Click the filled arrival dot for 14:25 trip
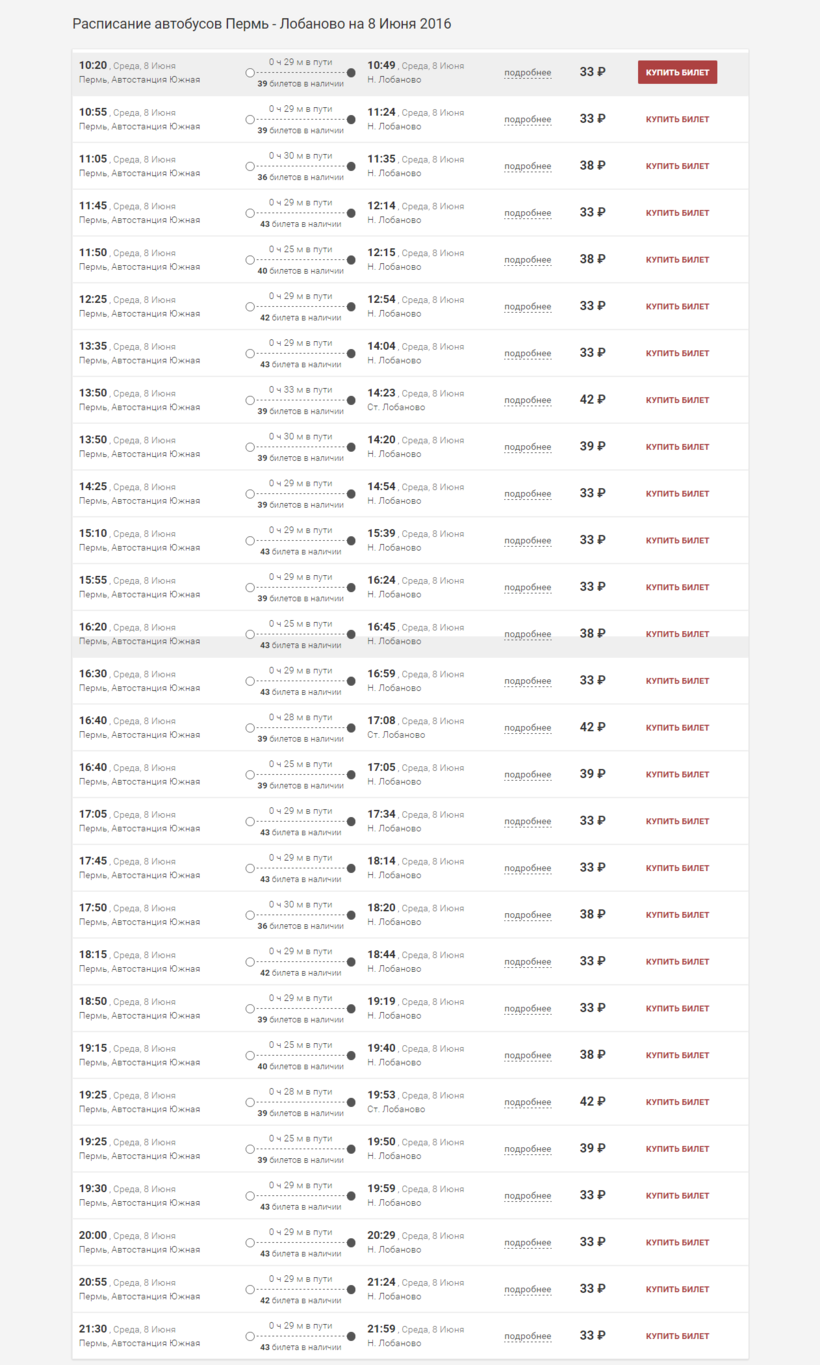Viewport: 820px width, 1365px height. pos(351,494)
